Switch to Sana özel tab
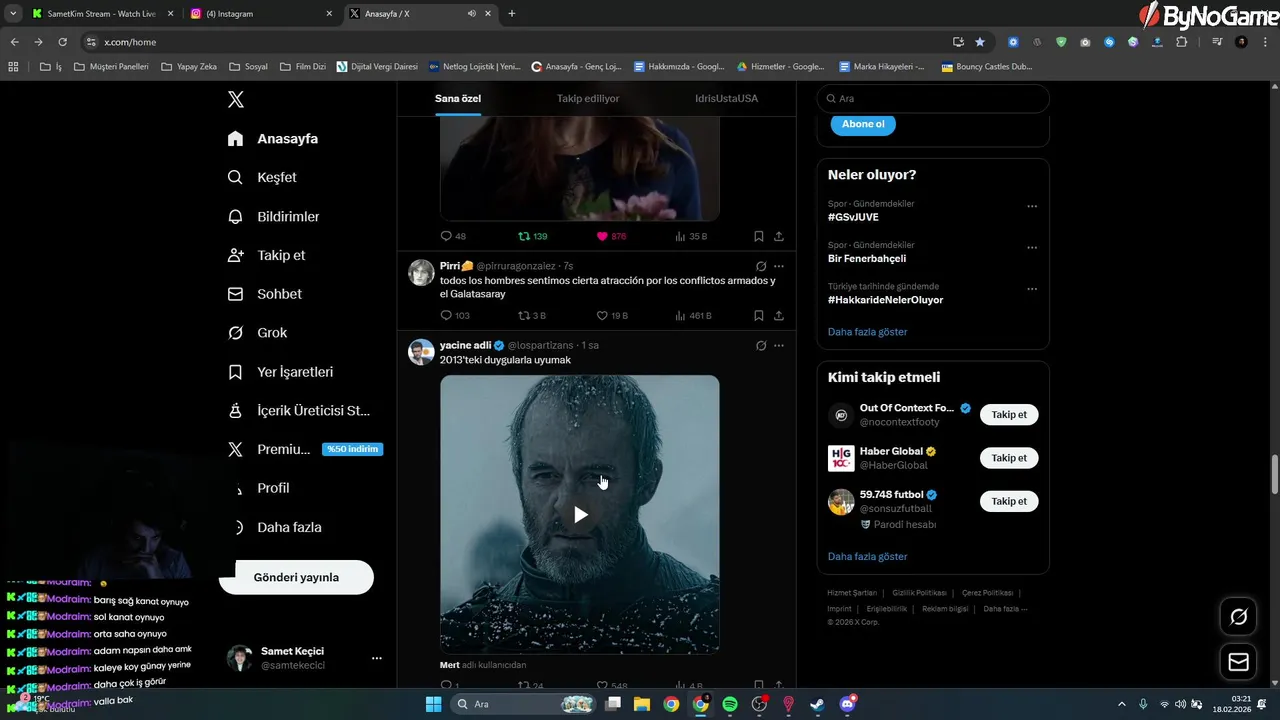The image size is (1280, 720). (458, 98)
